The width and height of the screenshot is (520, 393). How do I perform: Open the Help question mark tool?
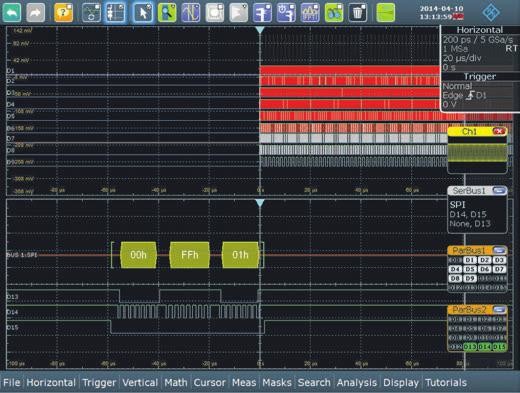63,12
